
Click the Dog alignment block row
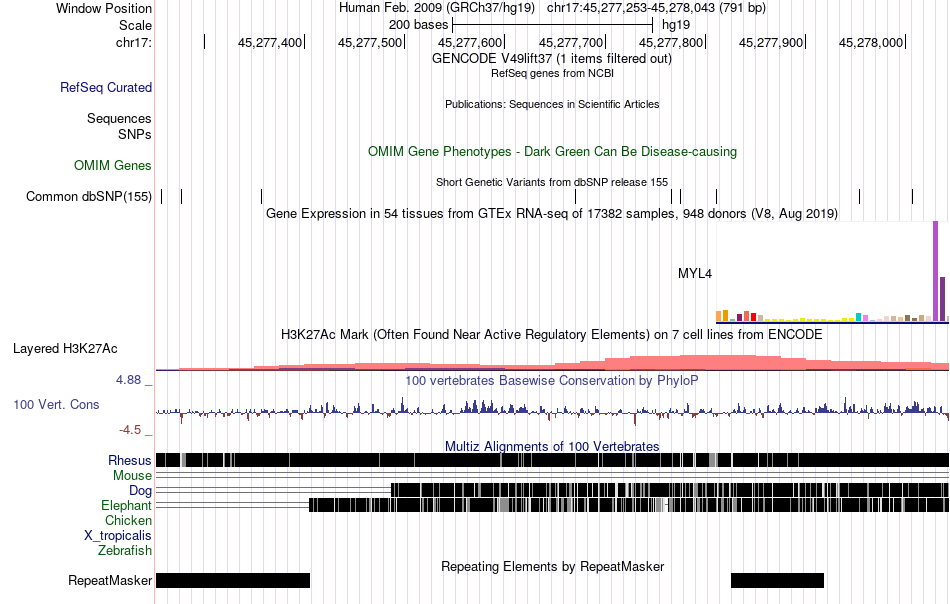[670, 490]
